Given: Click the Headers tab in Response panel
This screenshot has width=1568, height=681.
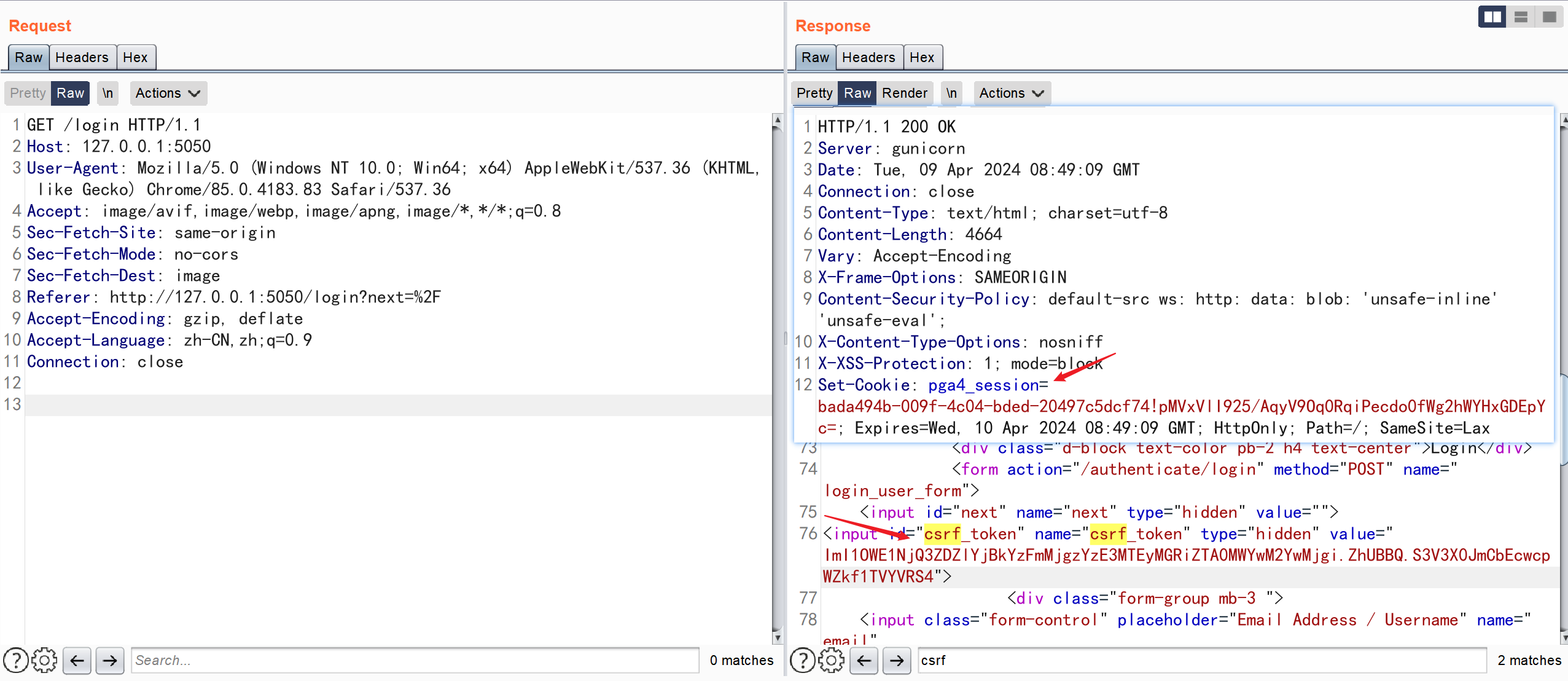Looking at the screenshot, I should (866, 57).
